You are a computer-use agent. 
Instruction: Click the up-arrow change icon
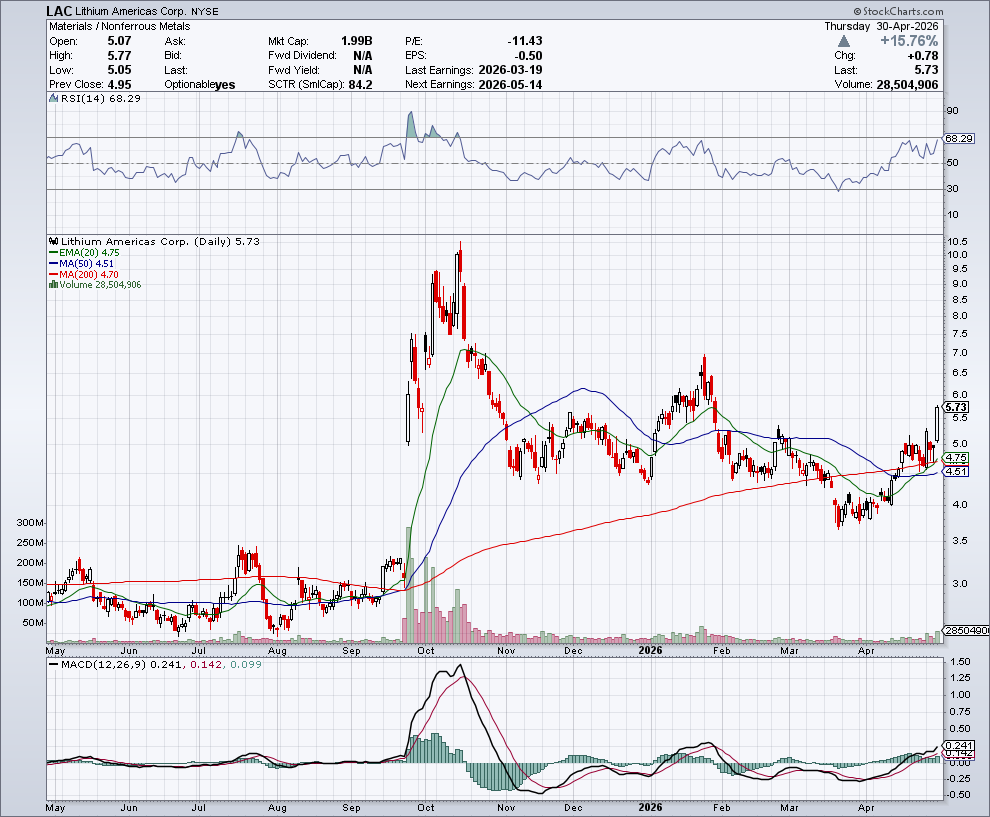tap(844, 41)
